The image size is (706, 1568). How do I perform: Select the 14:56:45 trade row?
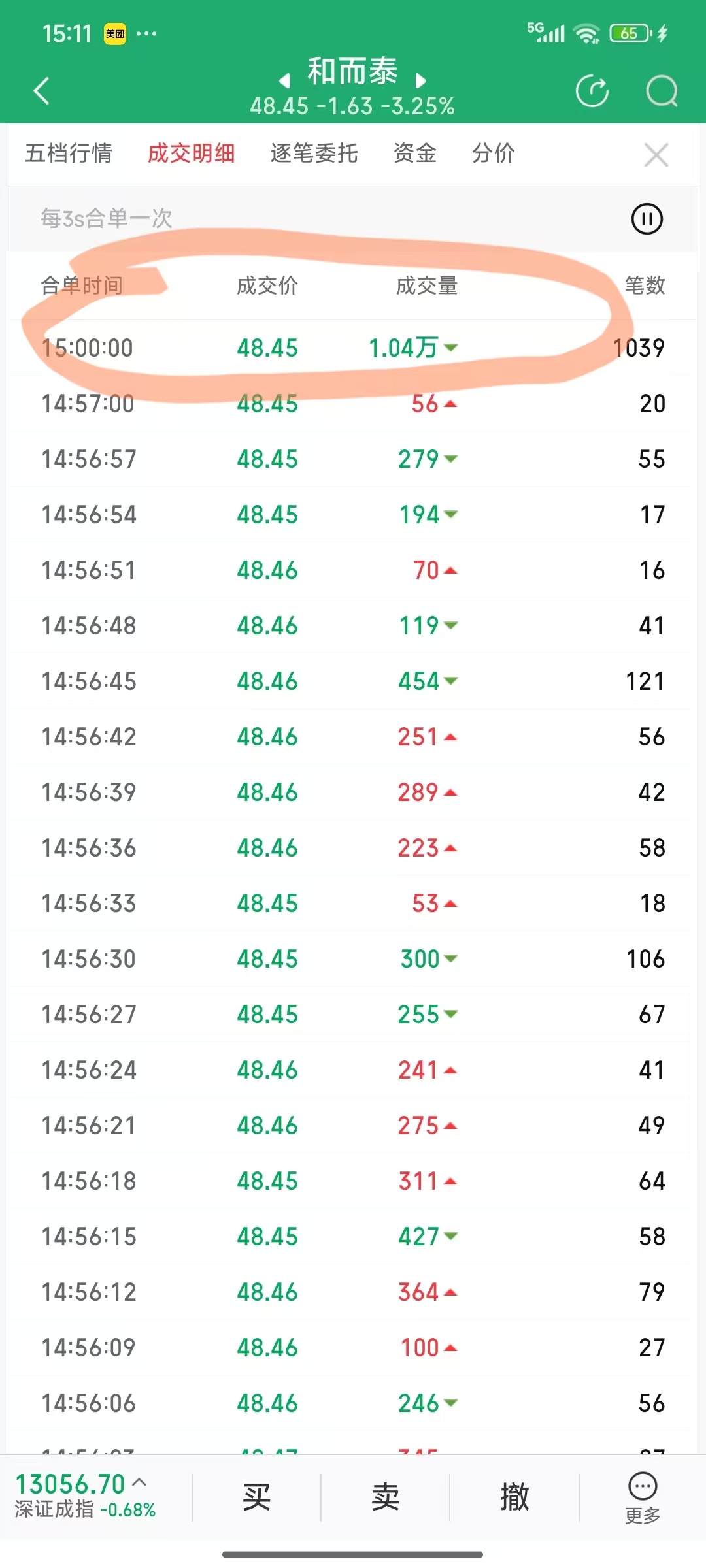[x=353, y=681]
